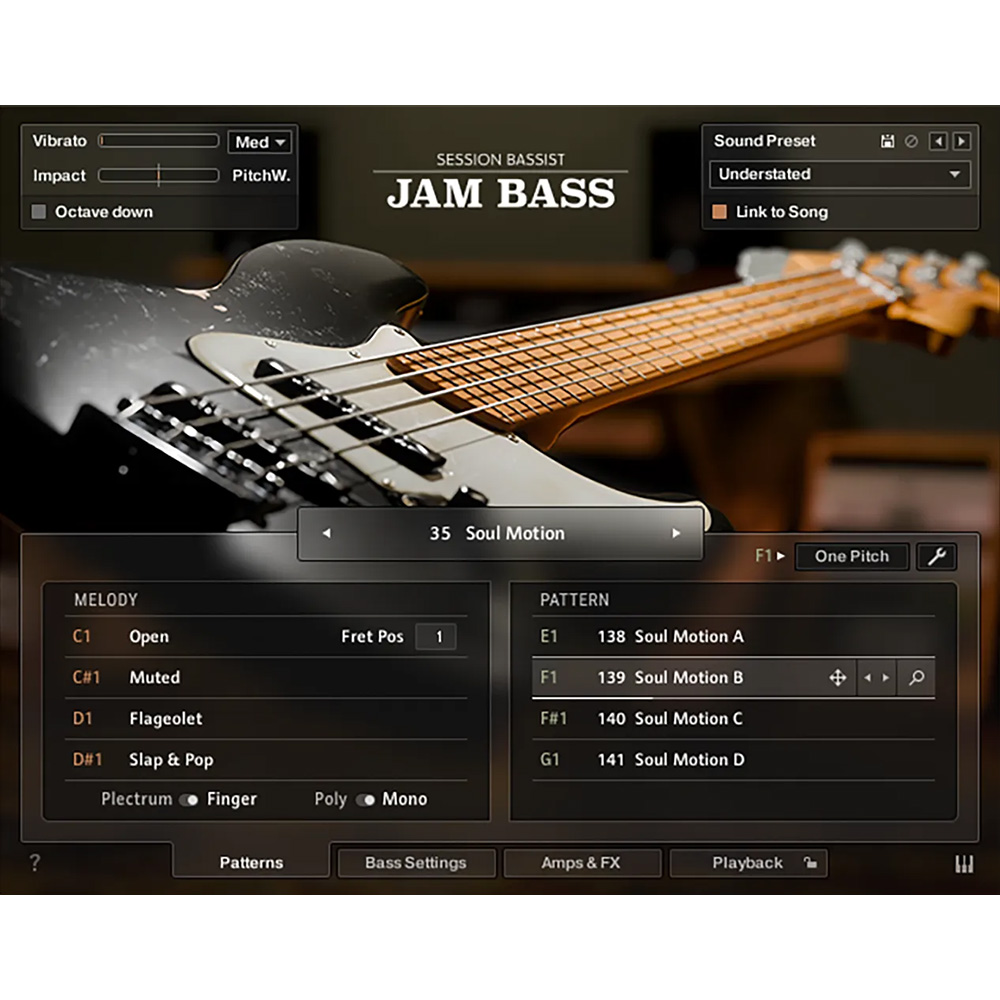Click the wrench settings icon near One Pitch
The image size is (1000, 1000).
point(936,557)
